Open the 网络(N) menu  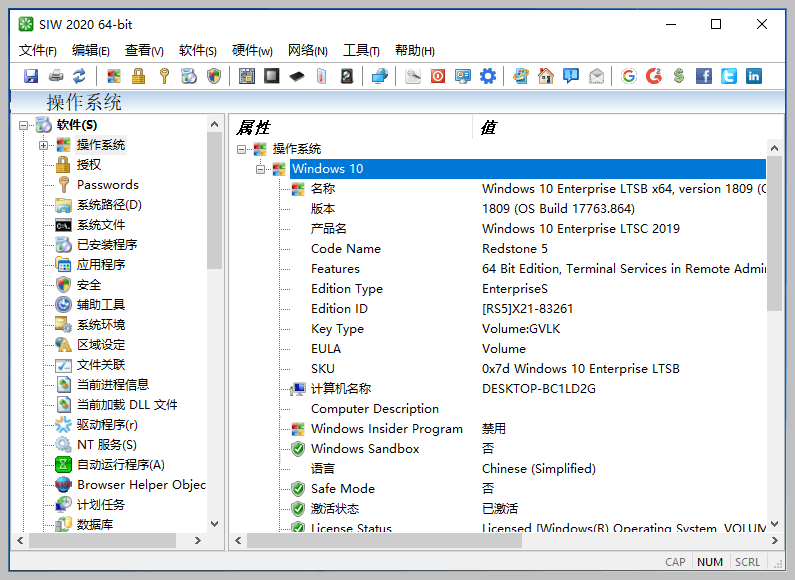(308, 51)
